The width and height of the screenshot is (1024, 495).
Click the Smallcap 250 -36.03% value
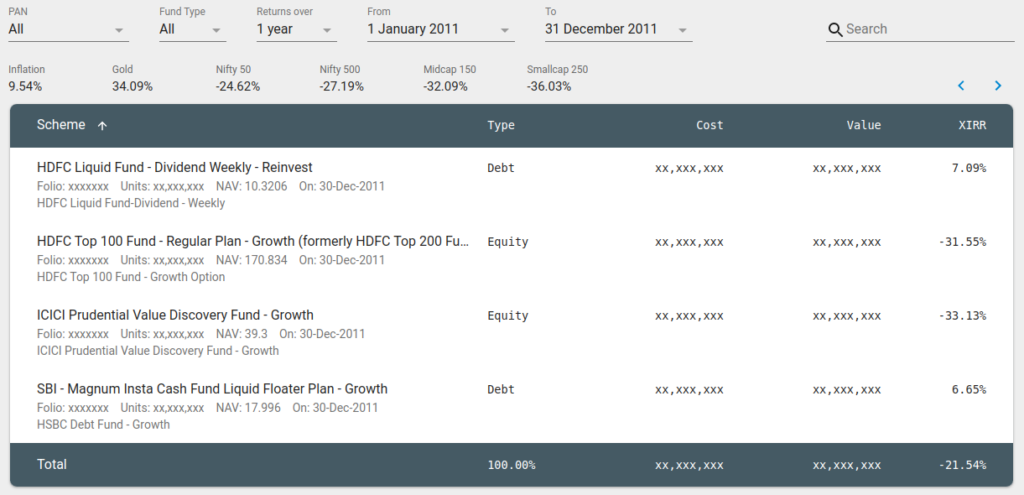[549, 86]
